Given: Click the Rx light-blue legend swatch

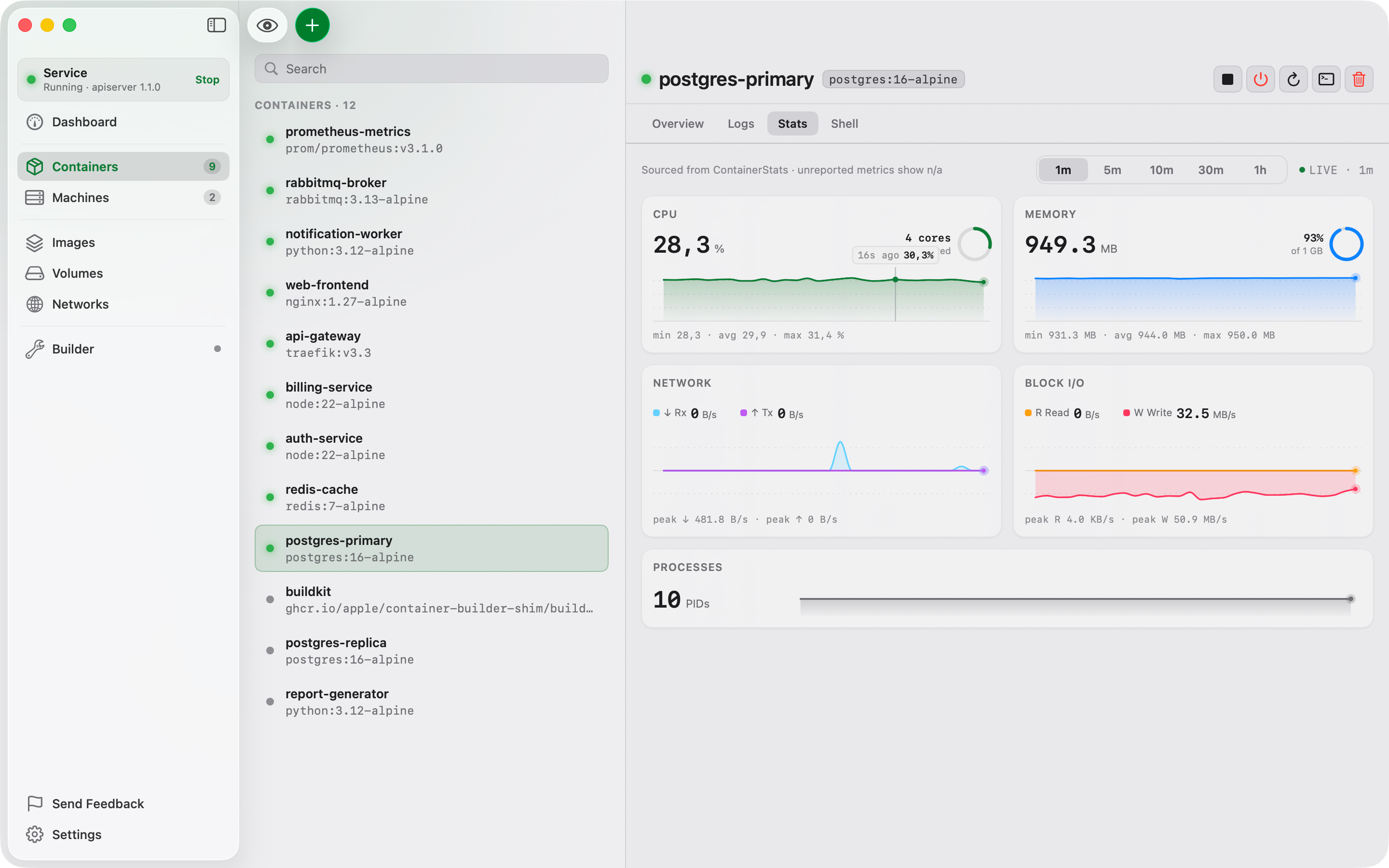Looking at the screenshot, I should [656, 413].
